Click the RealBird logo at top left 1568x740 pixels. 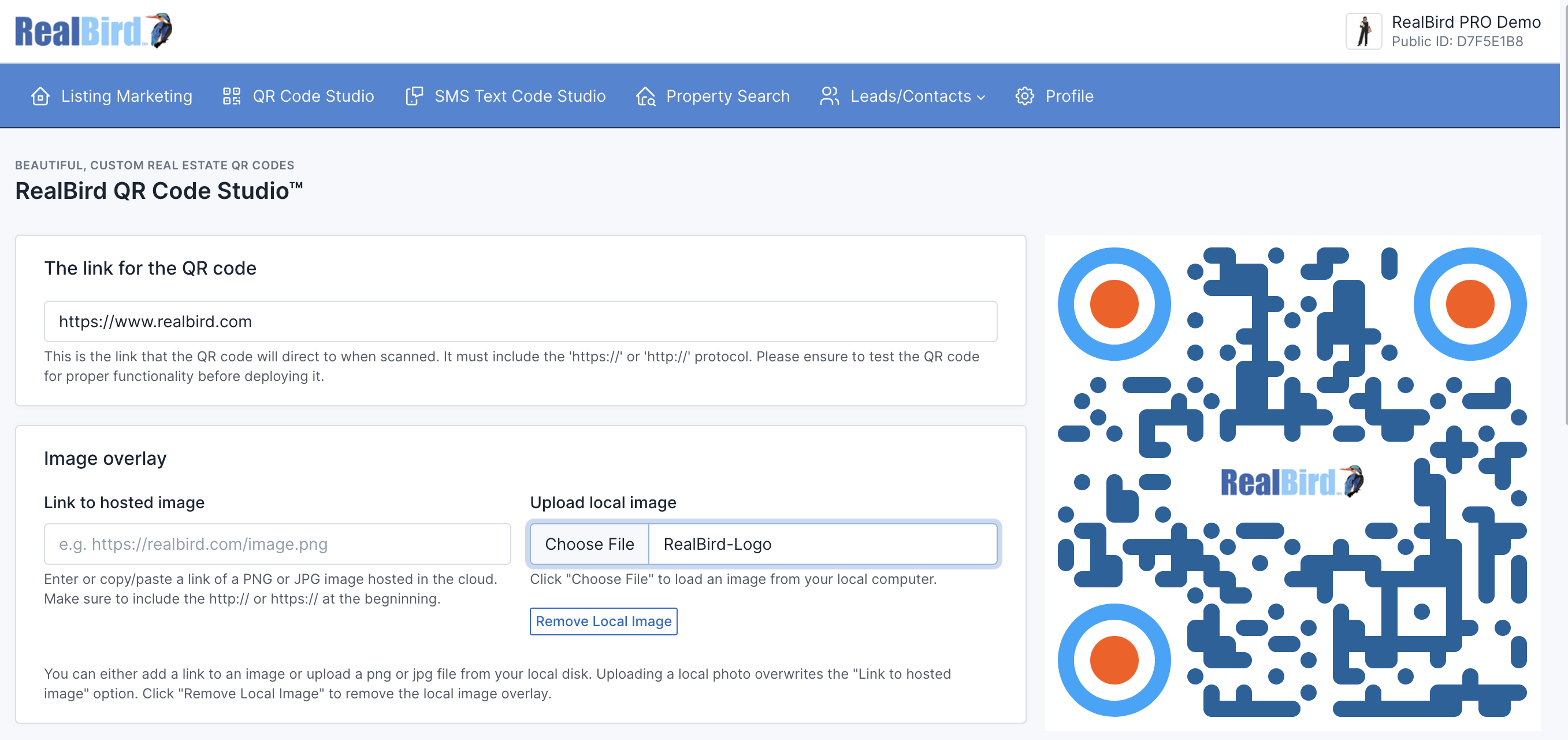tap(92, 31)
